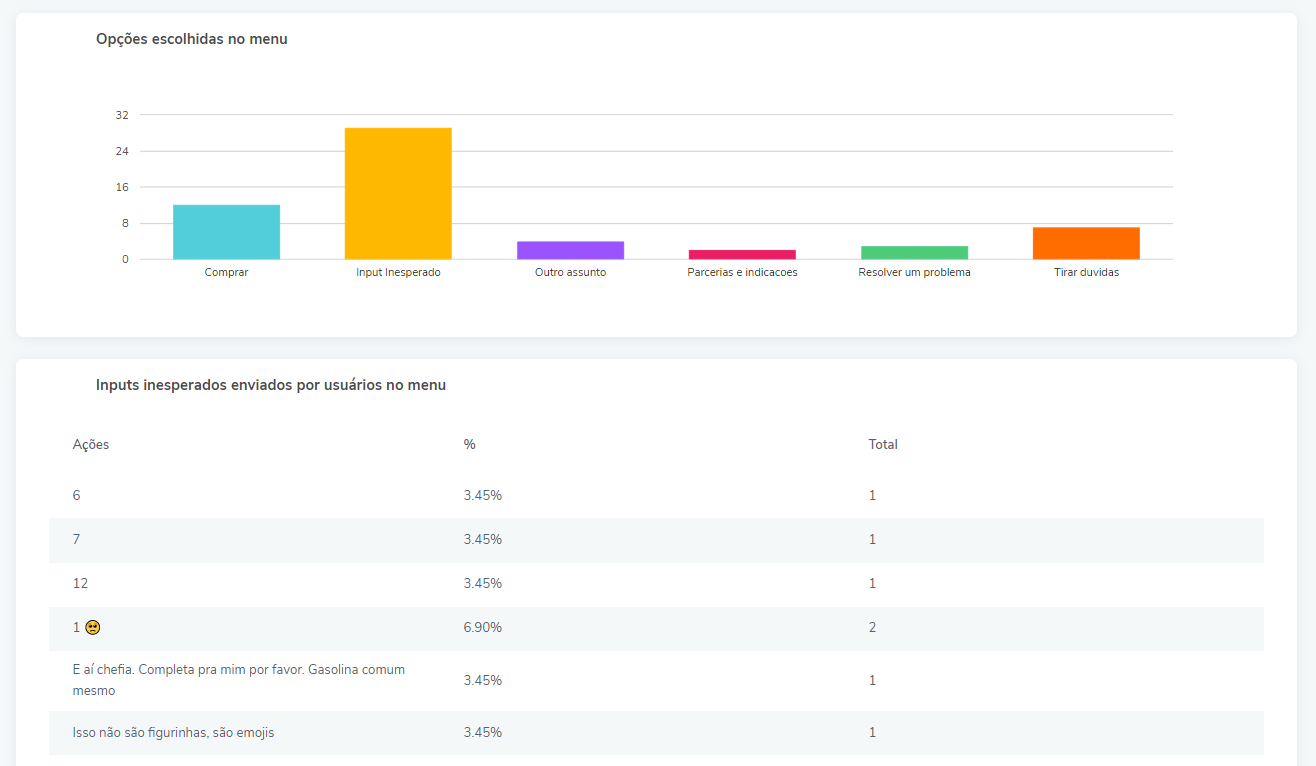The width and height of the screenshot is (1316, 766).
Task: Click the y-axis value 16
Action: pyautogui.click(x=122, y=187)
